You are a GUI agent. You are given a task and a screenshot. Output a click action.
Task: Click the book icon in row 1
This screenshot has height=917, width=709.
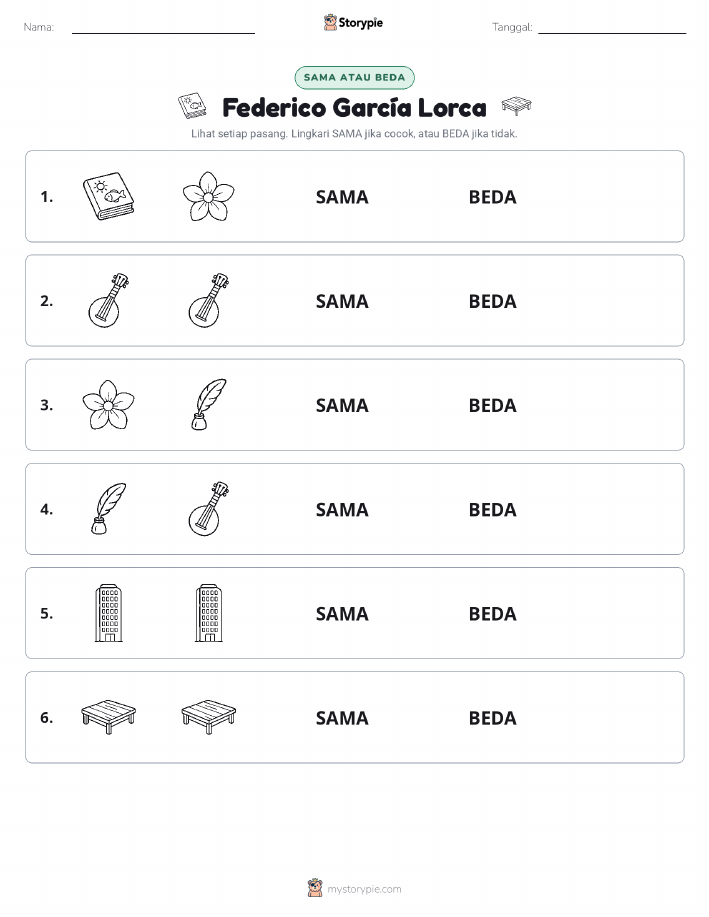(x=108, y=196)
